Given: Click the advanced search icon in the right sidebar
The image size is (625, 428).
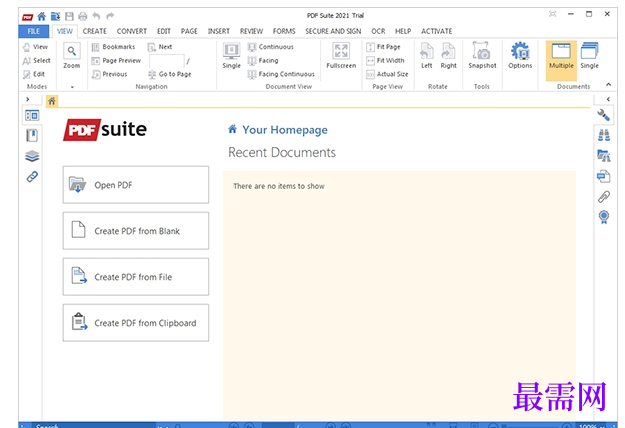Looking at the screenshot, I should point(603,156).
